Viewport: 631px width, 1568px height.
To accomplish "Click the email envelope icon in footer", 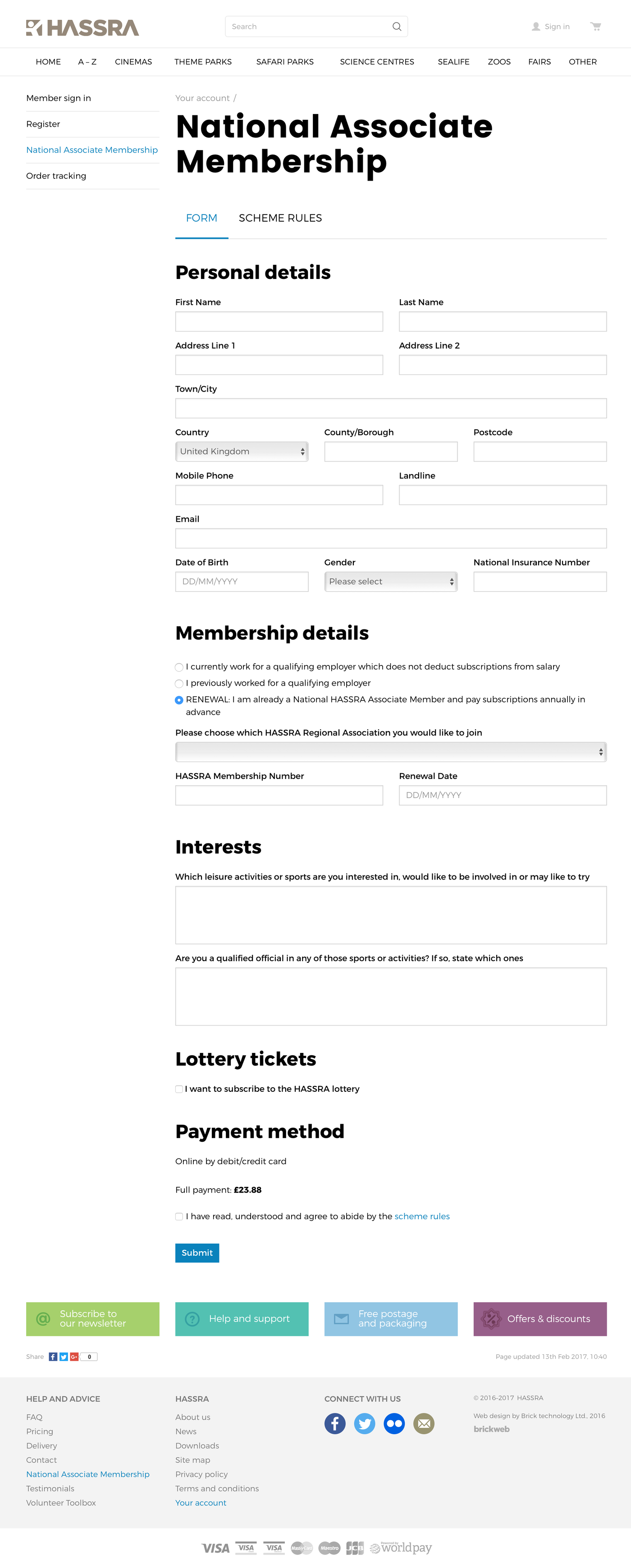I will click(x=424, y=1423).
